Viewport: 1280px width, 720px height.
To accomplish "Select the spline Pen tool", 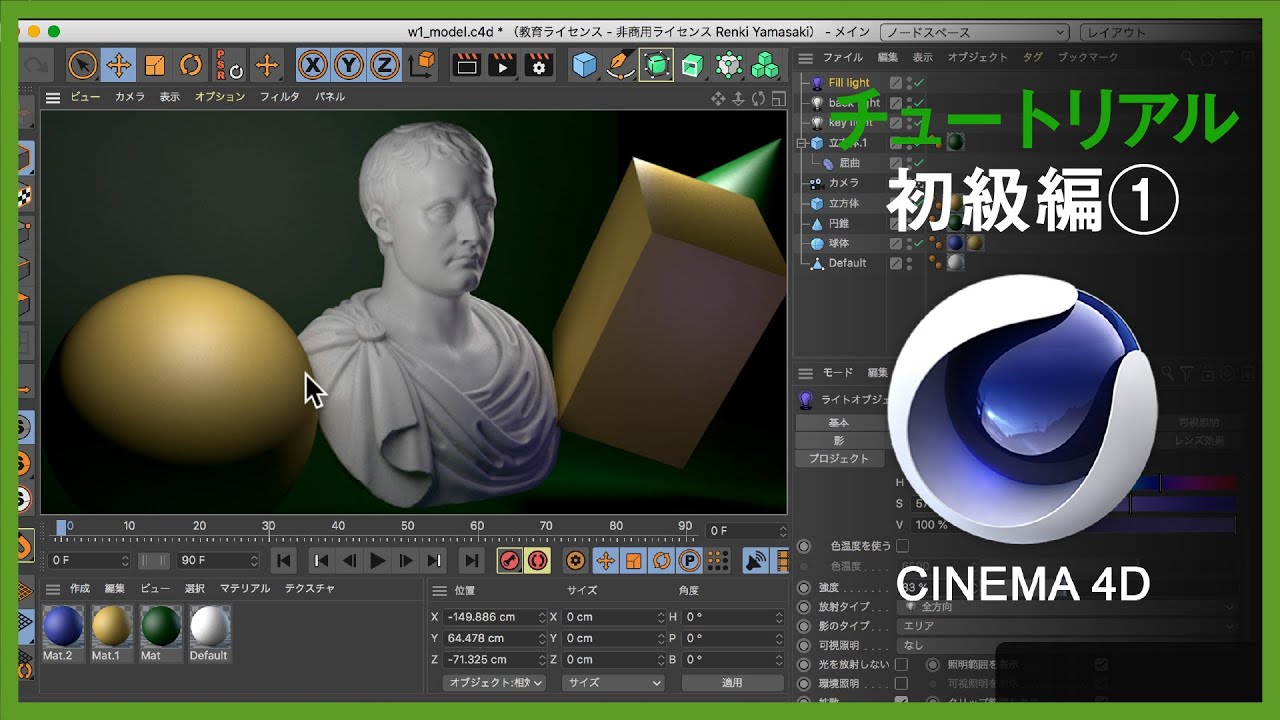I will tap(620, 66).
